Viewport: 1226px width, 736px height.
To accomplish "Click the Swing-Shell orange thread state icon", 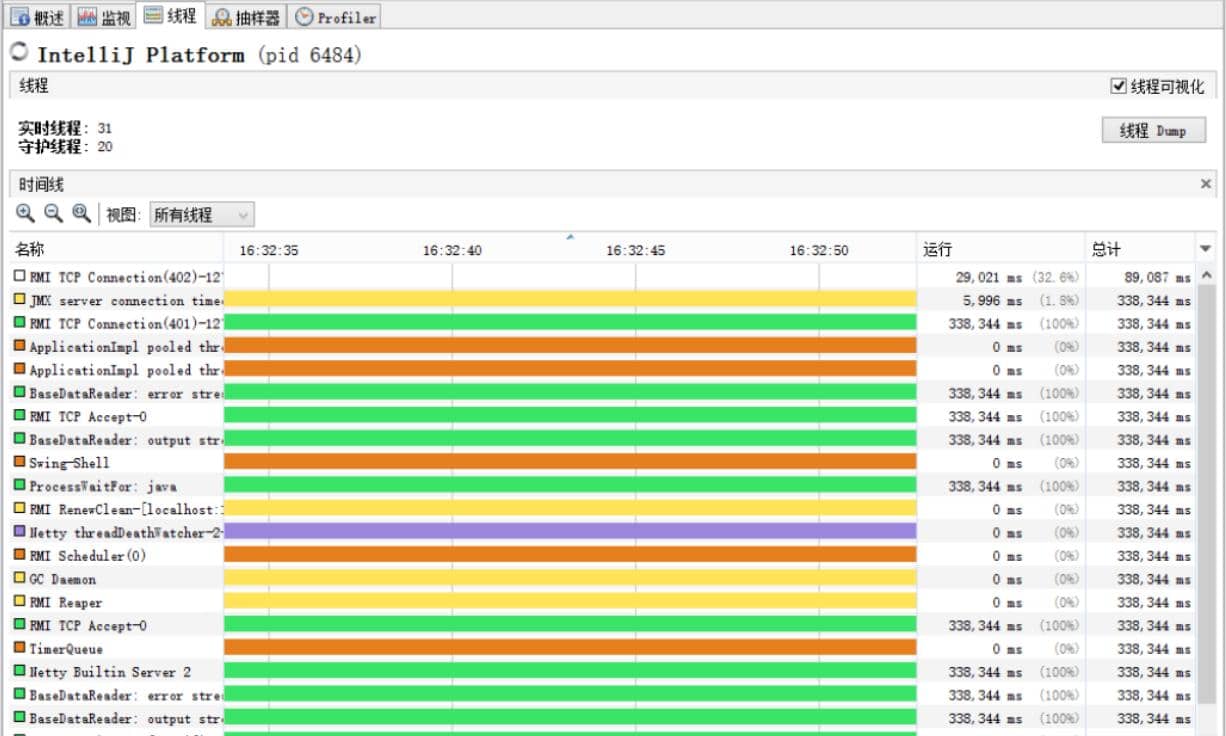I will [19, 462].
